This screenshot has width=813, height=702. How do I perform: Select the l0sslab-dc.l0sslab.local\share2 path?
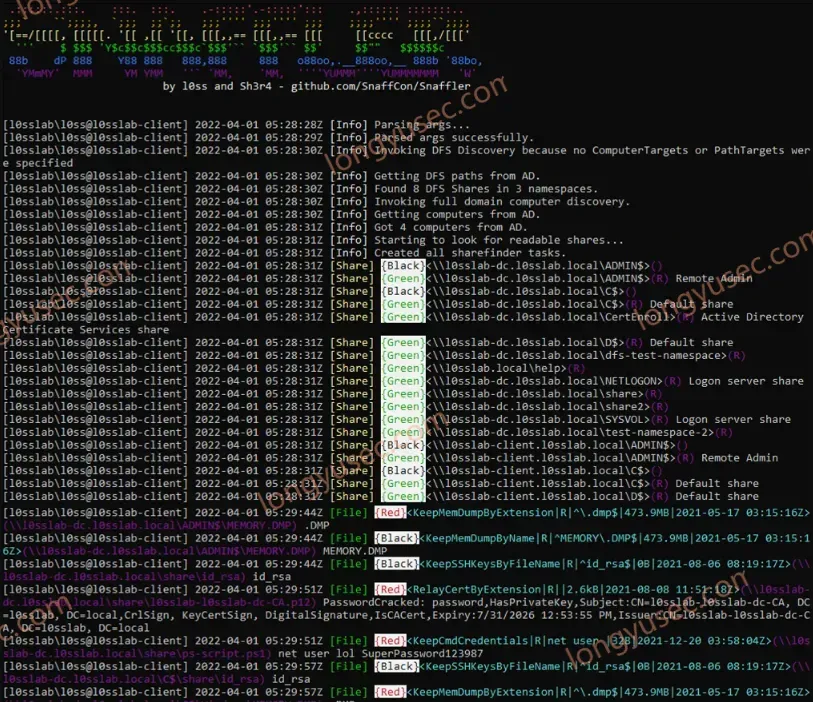point(538,406)
